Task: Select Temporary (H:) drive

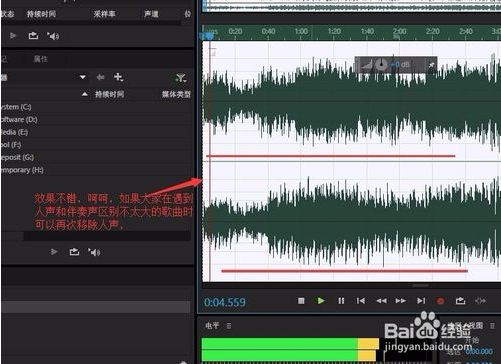Action: pos(22,170)
